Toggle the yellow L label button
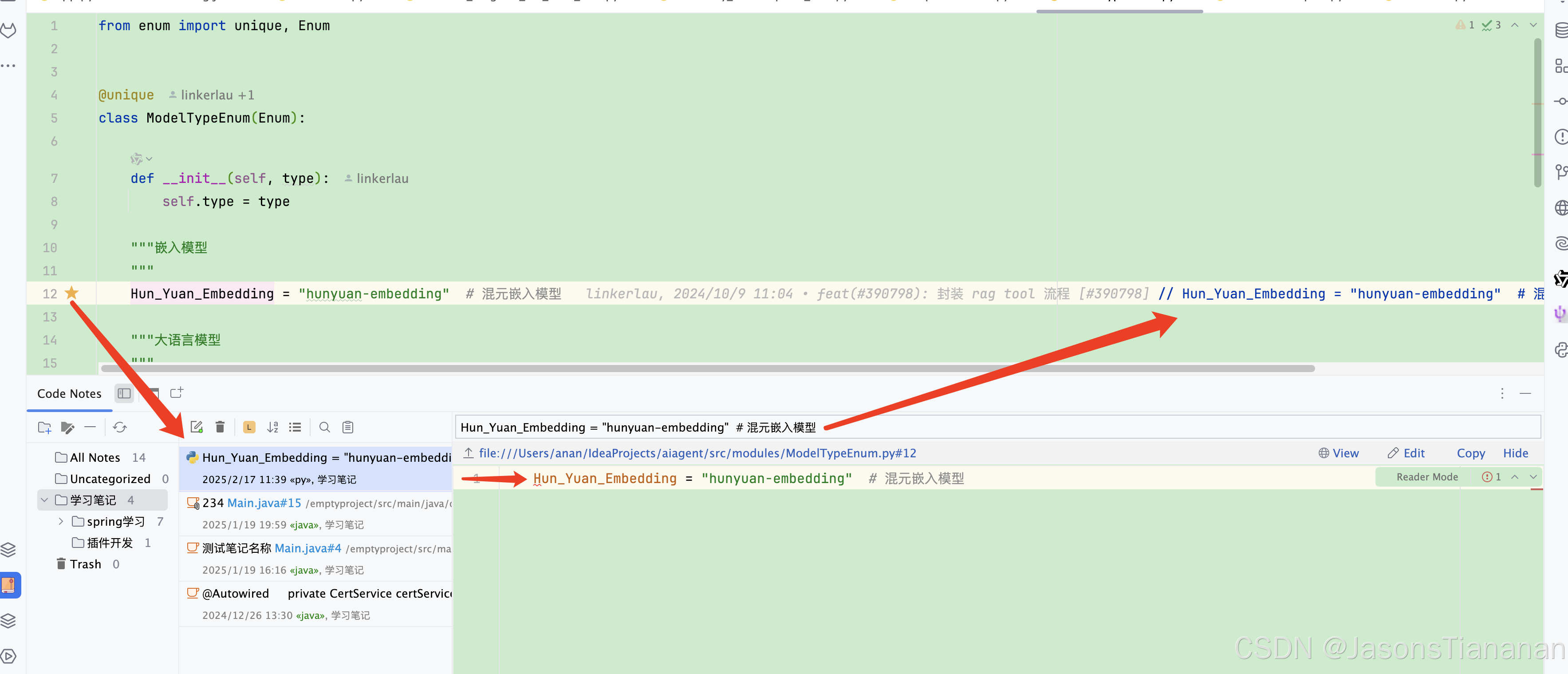Viewport: 1568px width, 674px height. click(x=249, y=427)
